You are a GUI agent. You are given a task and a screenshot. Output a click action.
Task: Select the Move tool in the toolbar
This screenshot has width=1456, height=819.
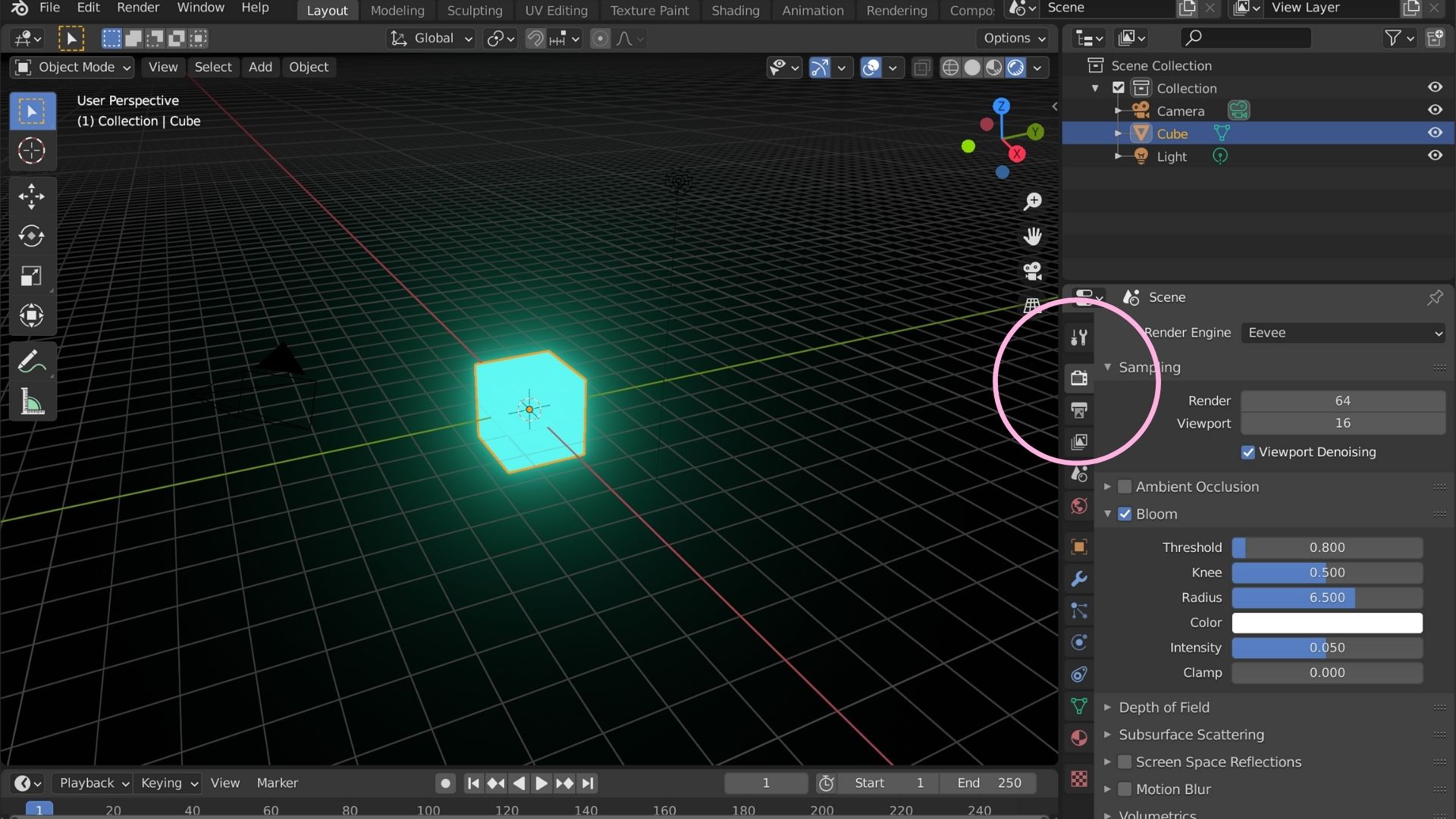[x=32, y=196]
